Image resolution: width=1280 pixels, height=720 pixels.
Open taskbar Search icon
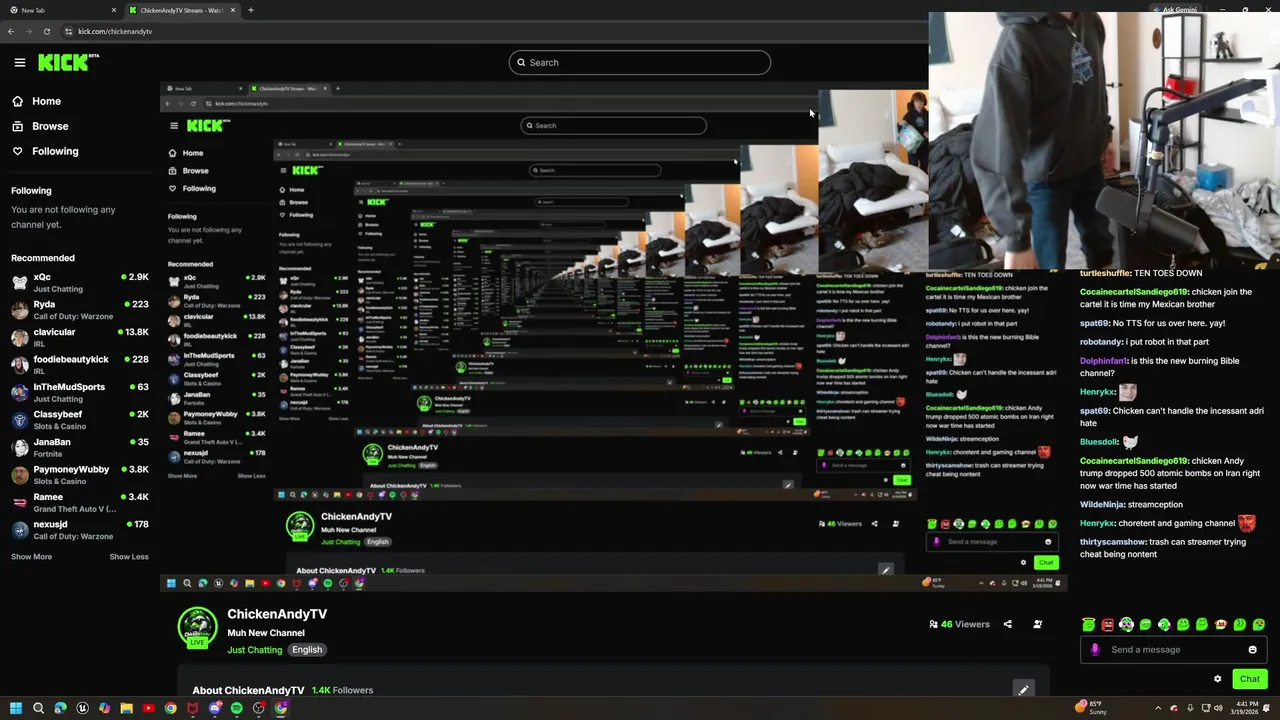click(x=38, y=708)
